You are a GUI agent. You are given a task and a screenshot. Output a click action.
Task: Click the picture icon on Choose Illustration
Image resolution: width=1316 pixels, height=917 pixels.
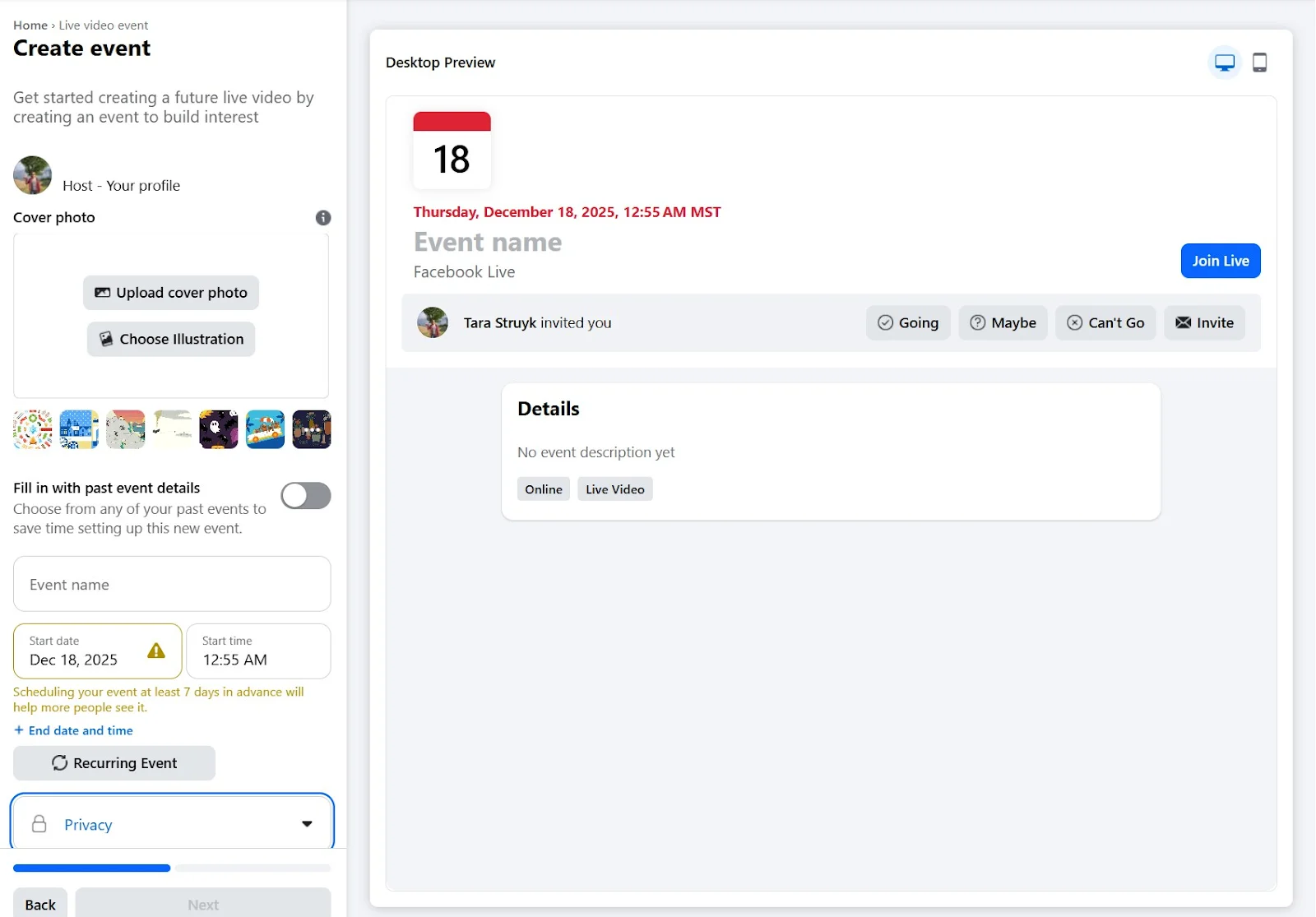point(106,339)
